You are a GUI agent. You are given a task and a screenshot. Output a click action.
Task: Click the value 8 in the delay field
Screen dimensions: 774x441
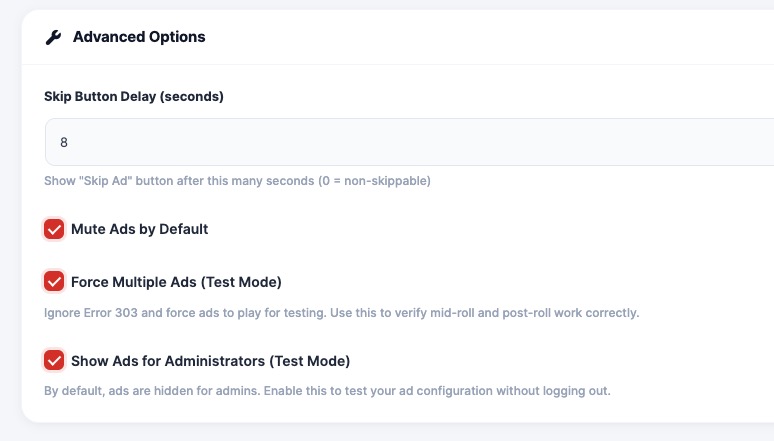tap(64, 142)
